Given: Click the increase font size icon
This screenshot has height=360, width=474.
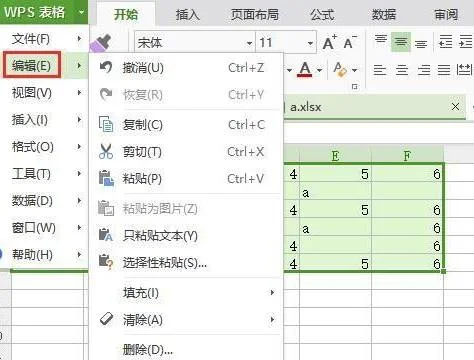Looking at the screenshot, I should (x=329, y=43).
